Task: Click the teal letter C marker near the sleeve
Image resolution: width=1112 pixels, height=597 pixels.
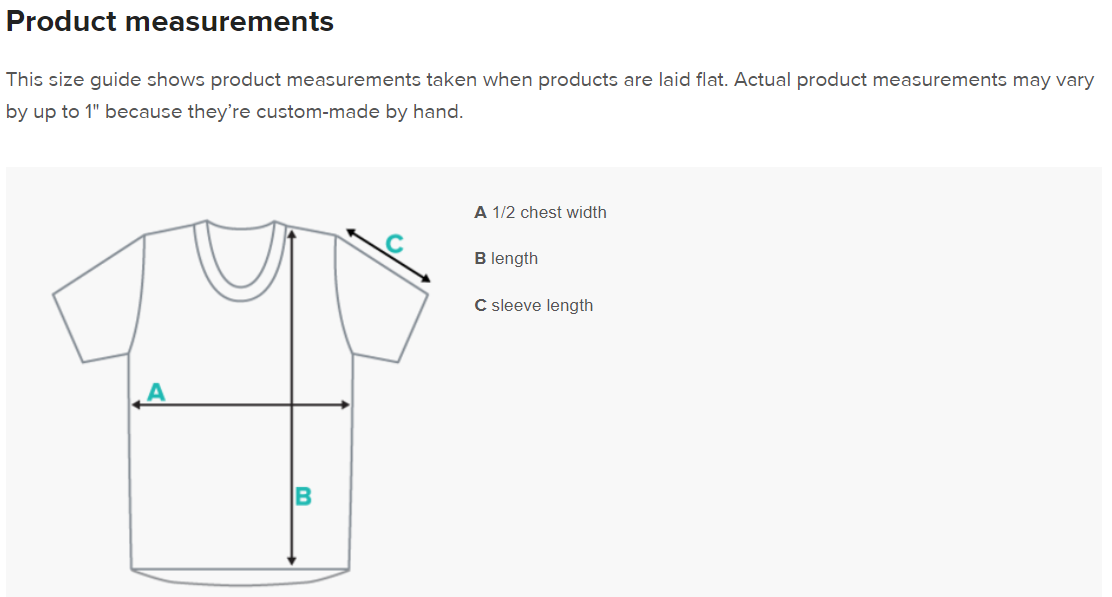Action: 395,243
